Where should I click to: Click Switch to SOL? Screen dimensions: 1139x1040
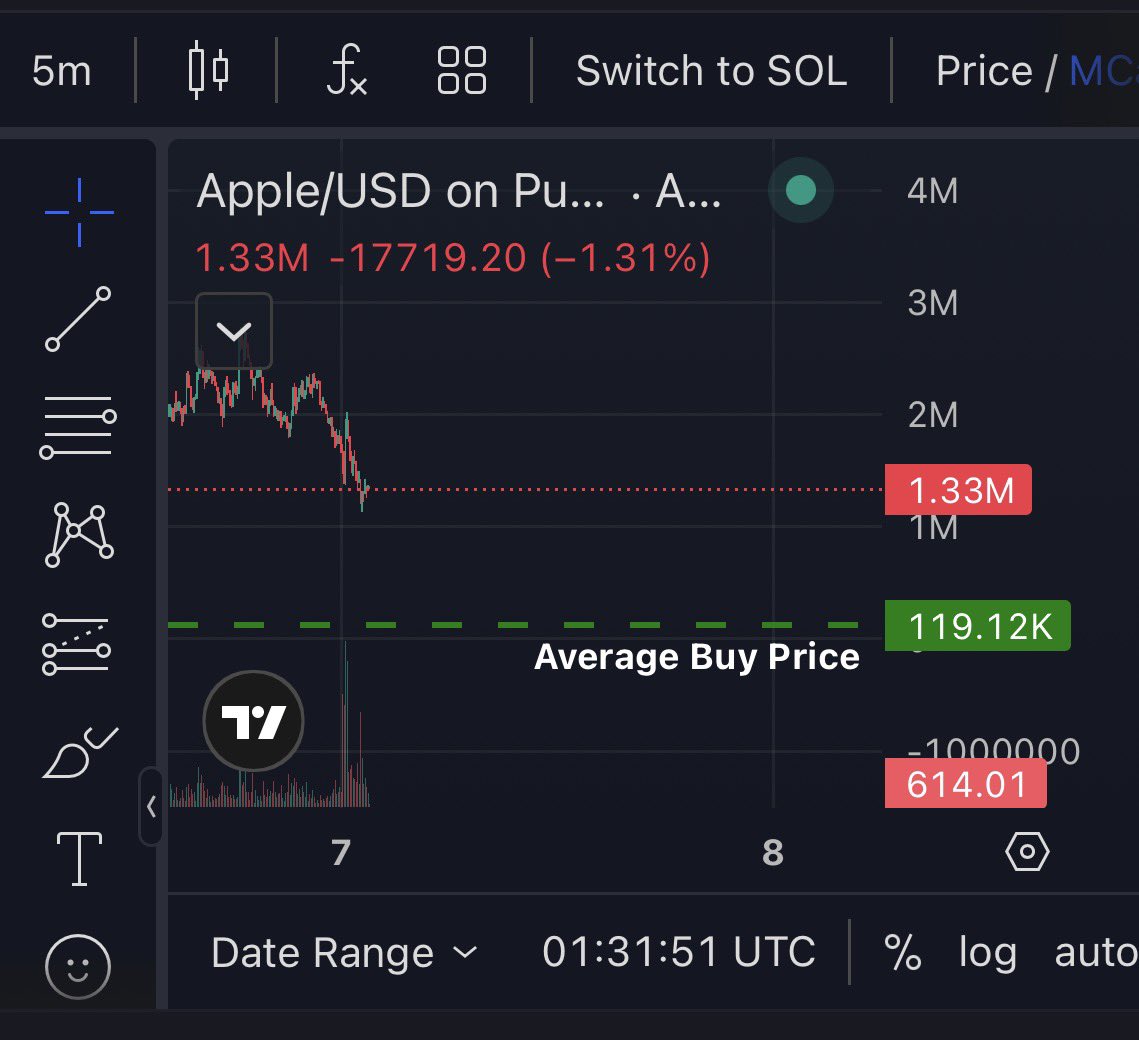[x=711, y=71]
